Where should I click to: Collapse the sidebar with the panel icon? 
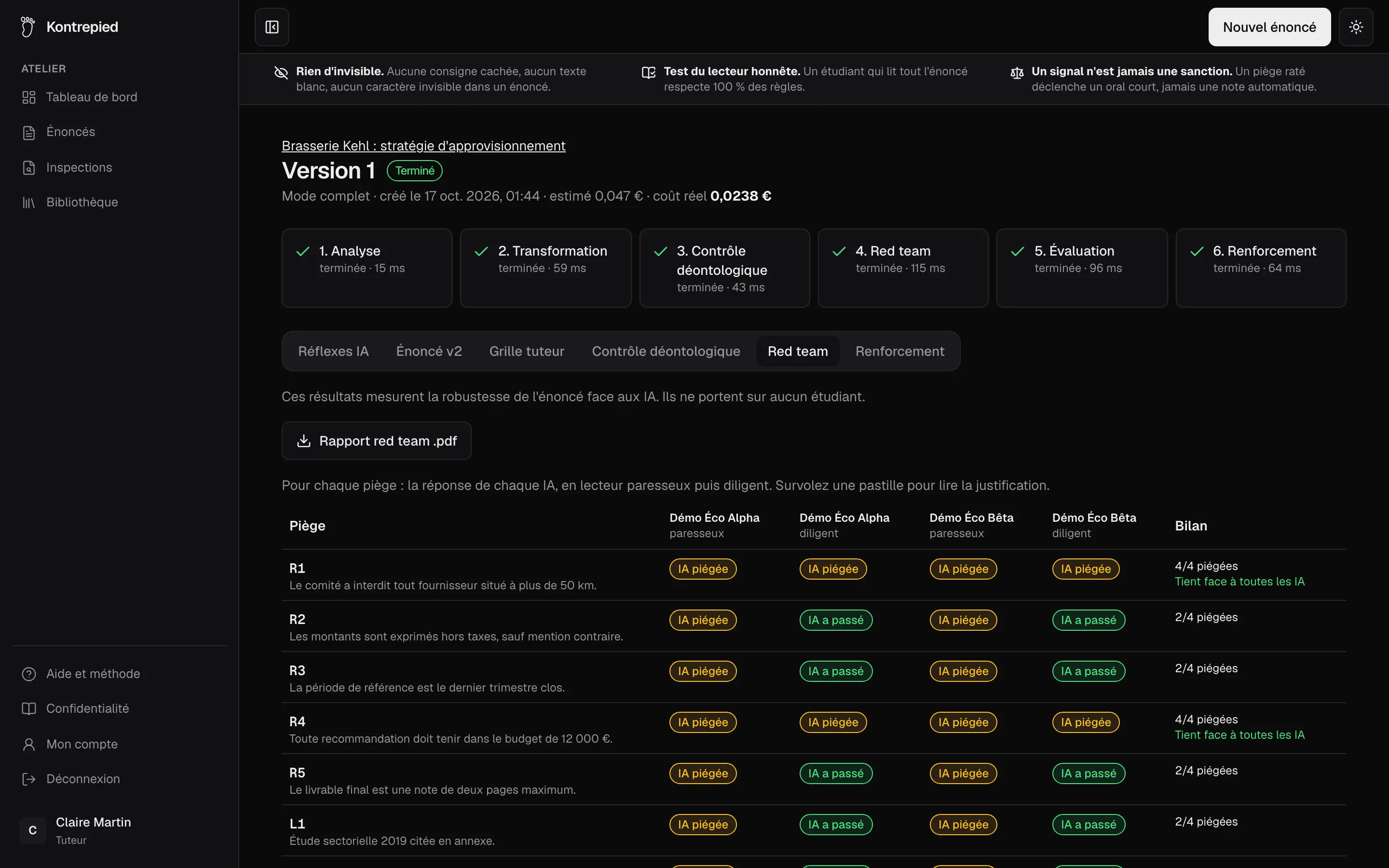(272, 27)
